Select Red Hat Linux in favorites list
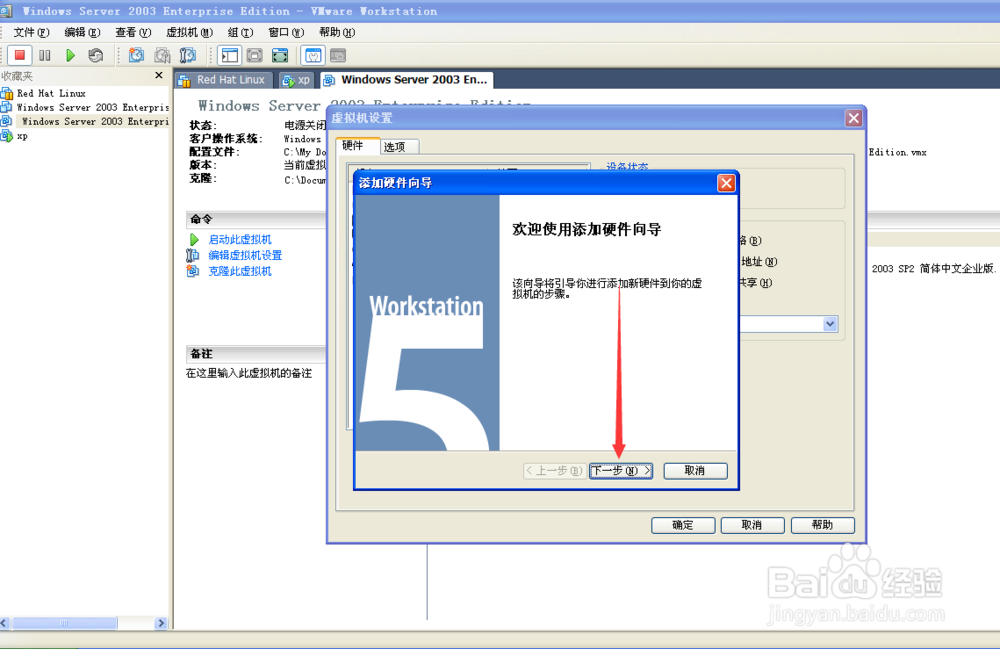The height and width of the screenshot is (649, 1000). (x=51, y=93)
